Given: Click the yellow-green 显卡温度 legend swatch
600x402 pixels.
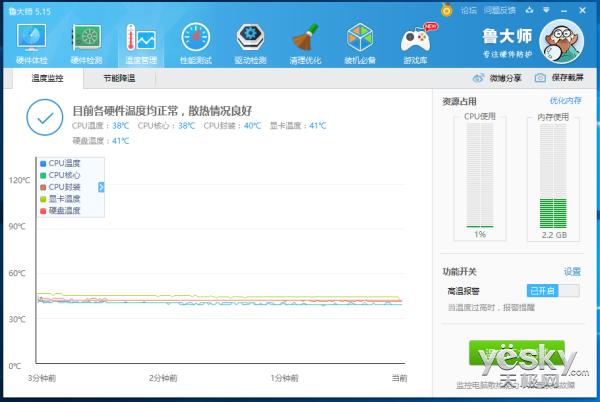Looking at the screenshot, I should tap(43, 199).
